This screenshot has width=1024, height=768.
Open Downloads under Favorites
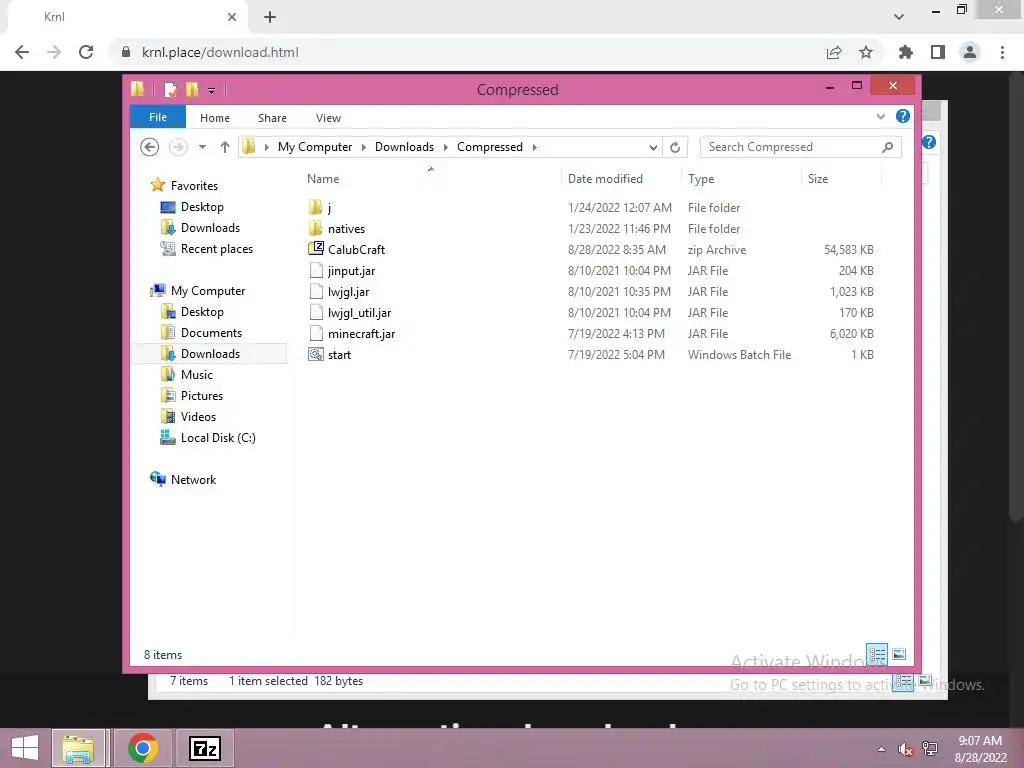point(210,228)
